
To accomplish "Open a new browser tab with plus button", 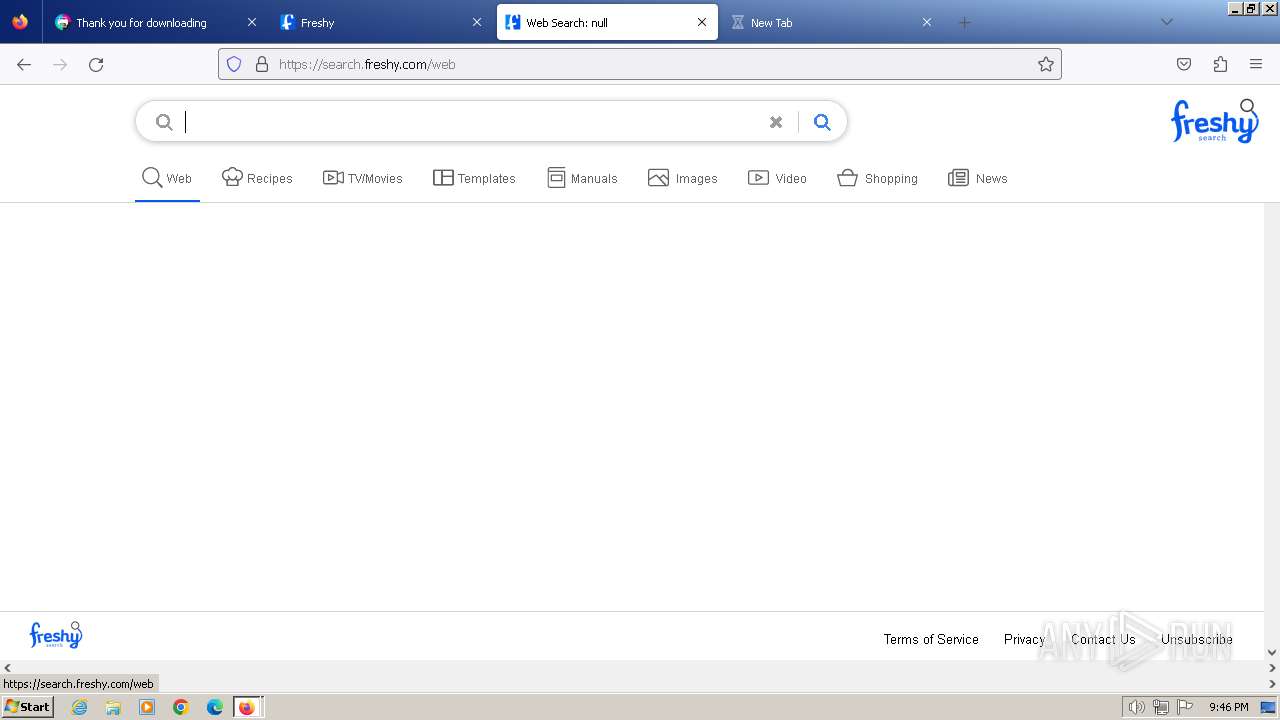I will point(964,22).
